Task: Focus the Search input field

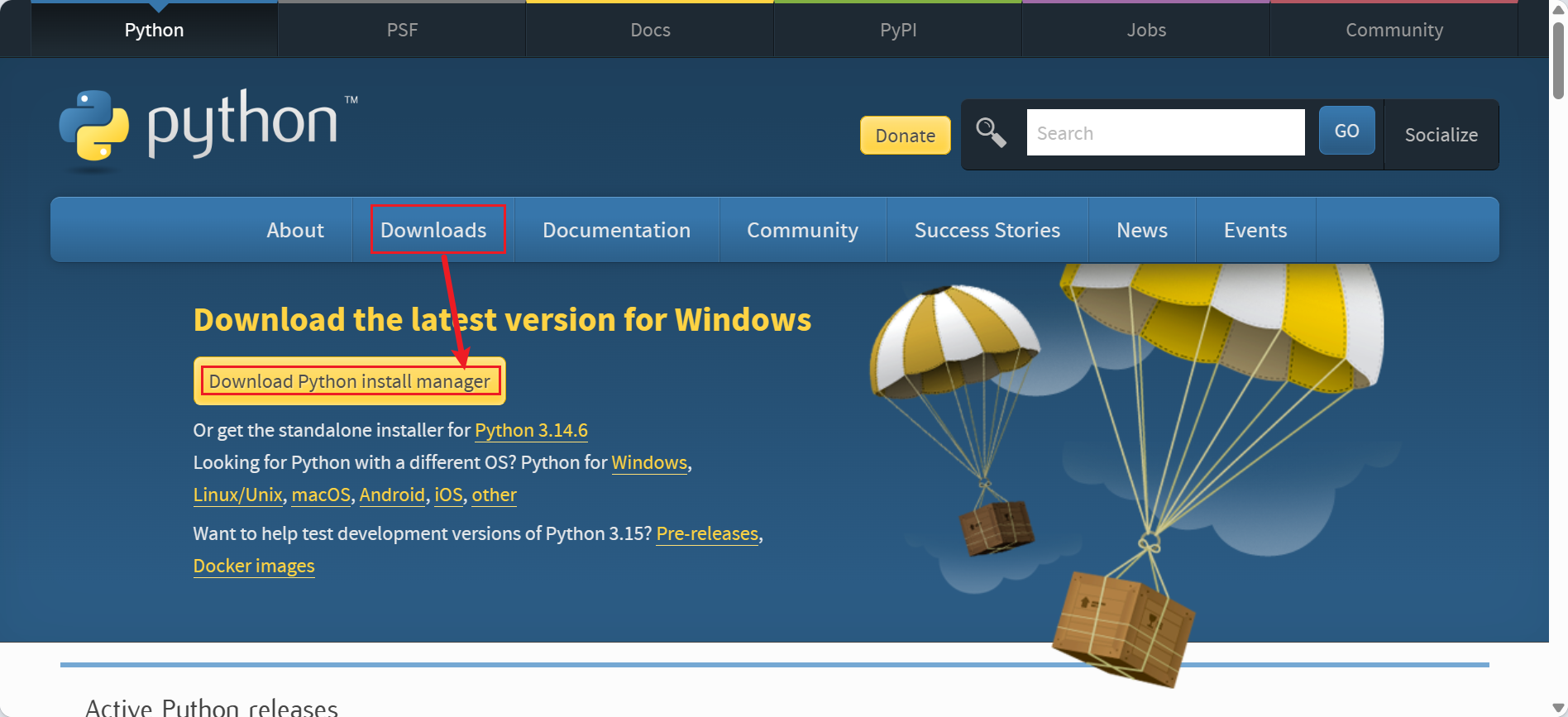Action: [x=1166, y=132]
